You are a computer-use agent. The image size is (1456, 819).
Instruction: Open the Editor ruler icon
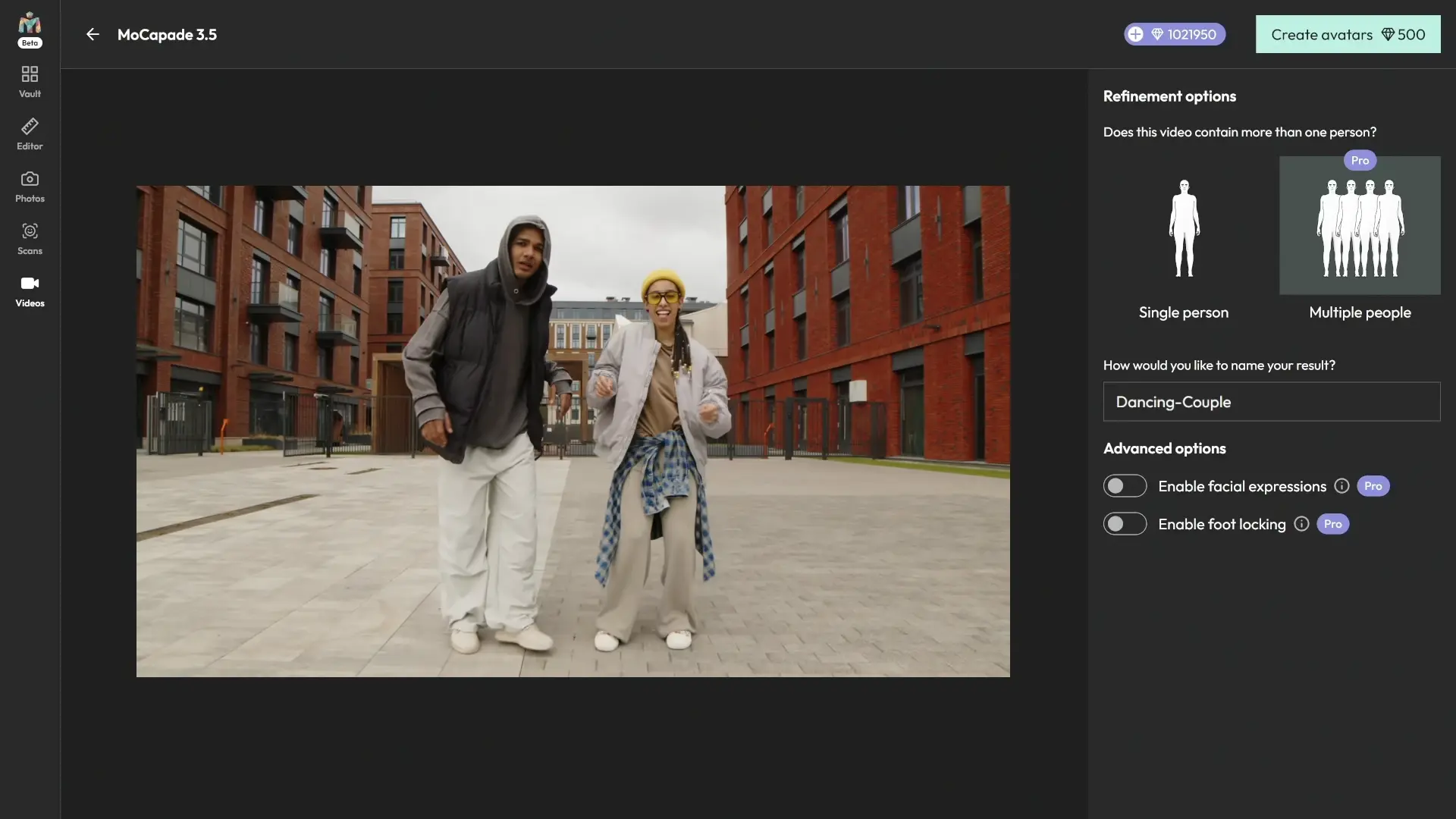(30, 127)
